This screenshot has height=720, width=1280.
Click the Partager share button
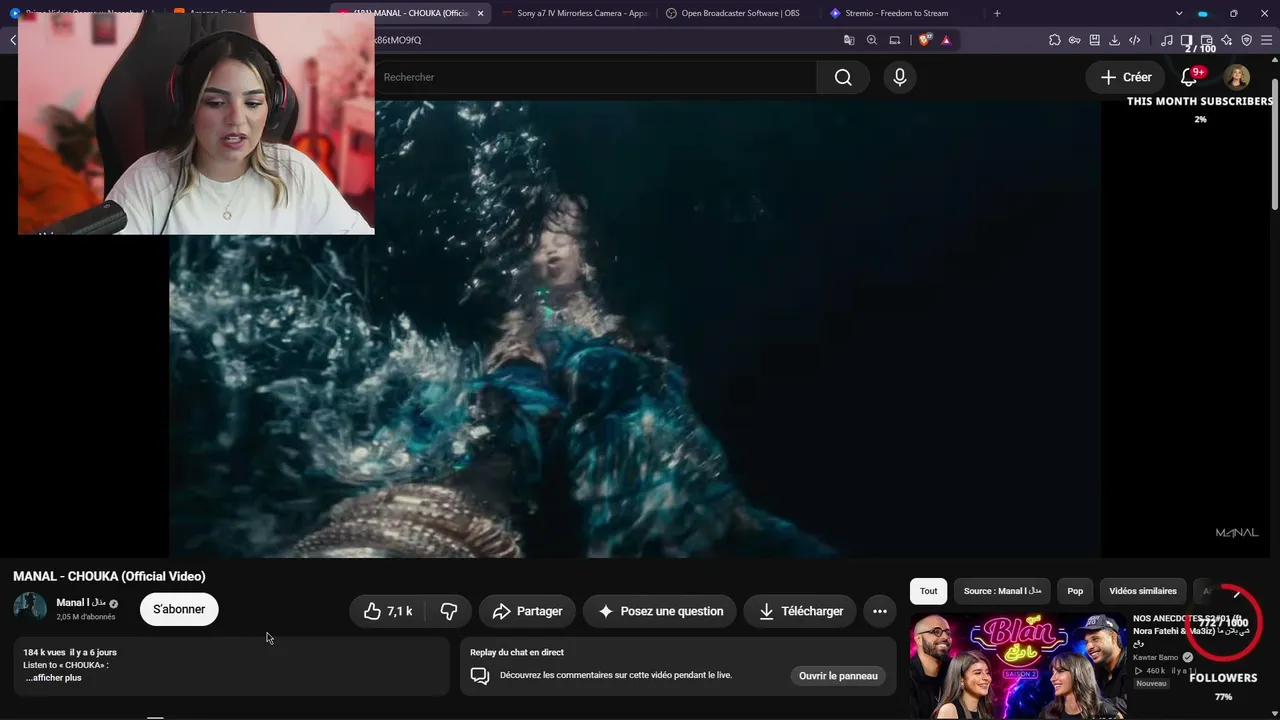point(527,611)
